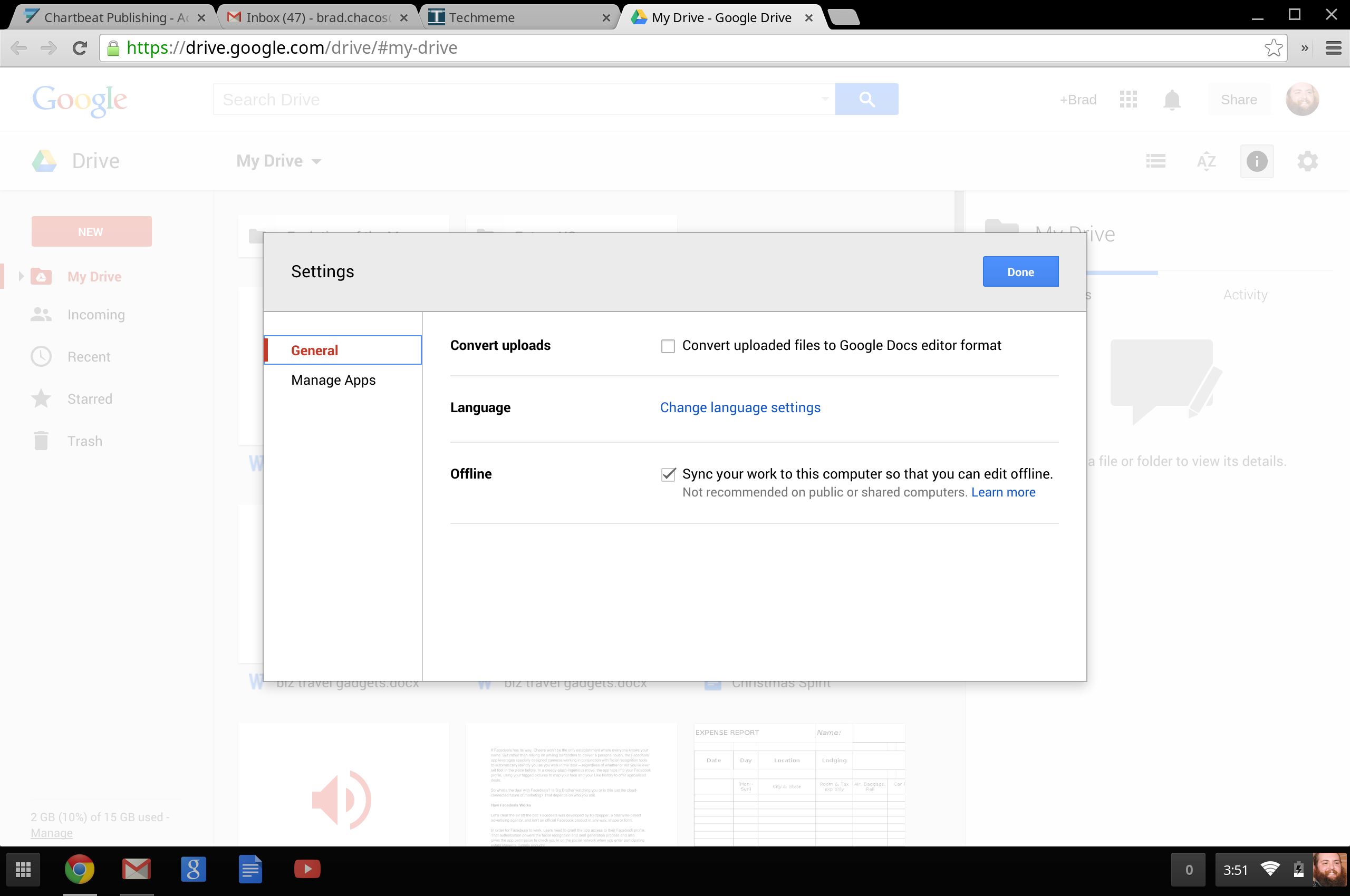The image size is (1350, 896).
Task: Click the Share button
Action: pos(1239,100)
